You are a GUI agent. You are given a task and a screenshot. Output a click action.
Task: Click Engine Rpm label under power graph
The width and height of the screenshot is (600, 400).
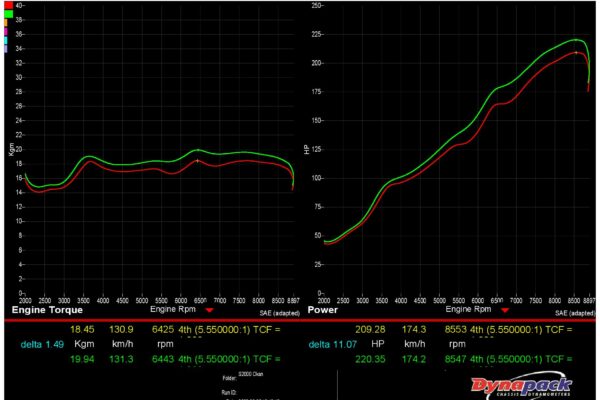tap(468, 309)
